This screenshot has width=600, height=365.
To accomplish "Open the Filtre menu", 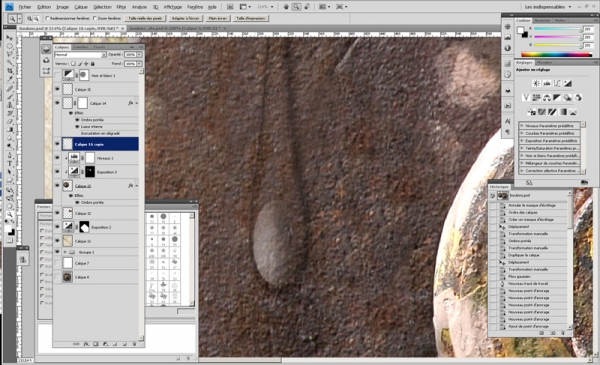I will click(x=121, y=7).
